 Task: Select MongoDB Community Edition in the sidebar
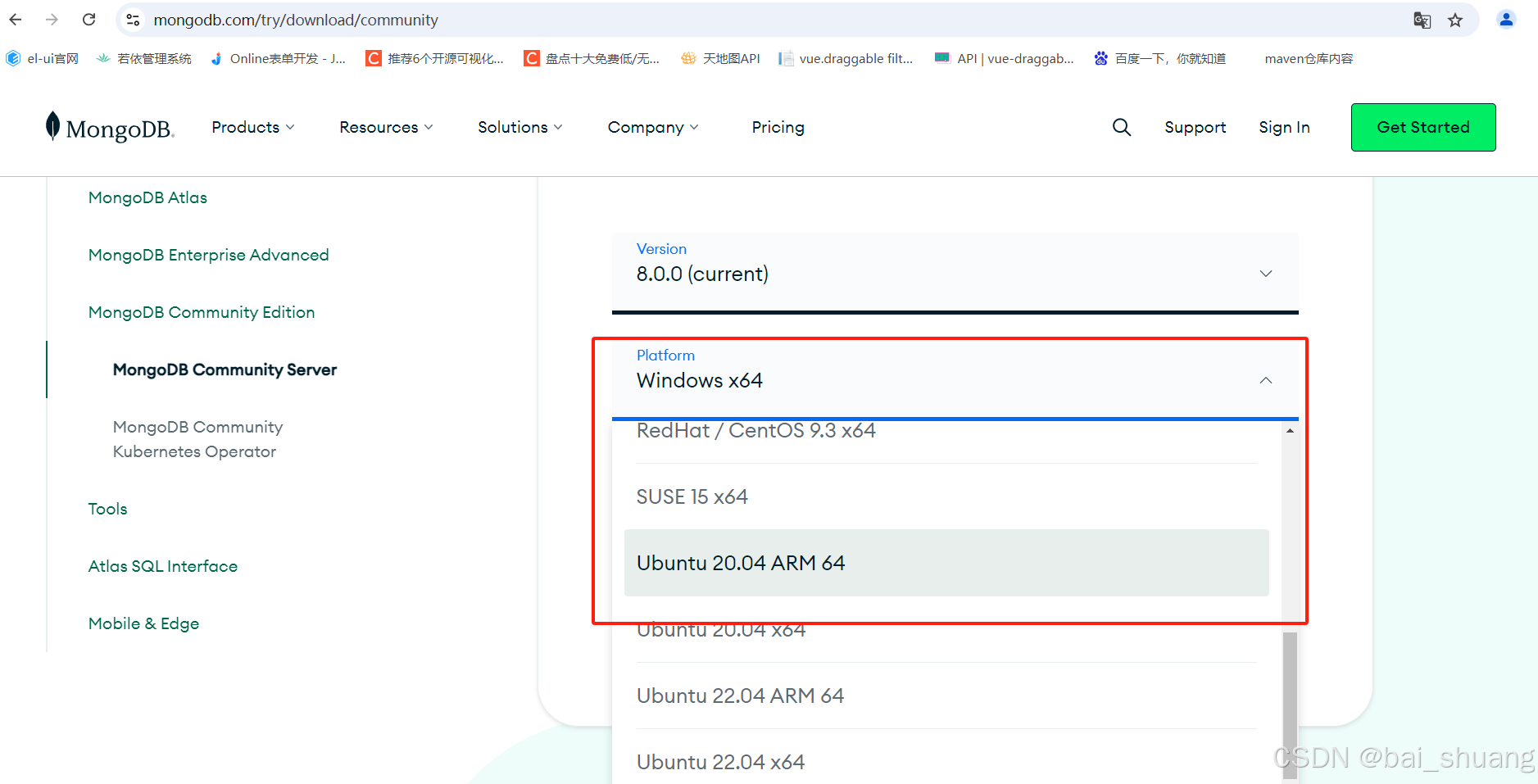click(x=202, y=312)
